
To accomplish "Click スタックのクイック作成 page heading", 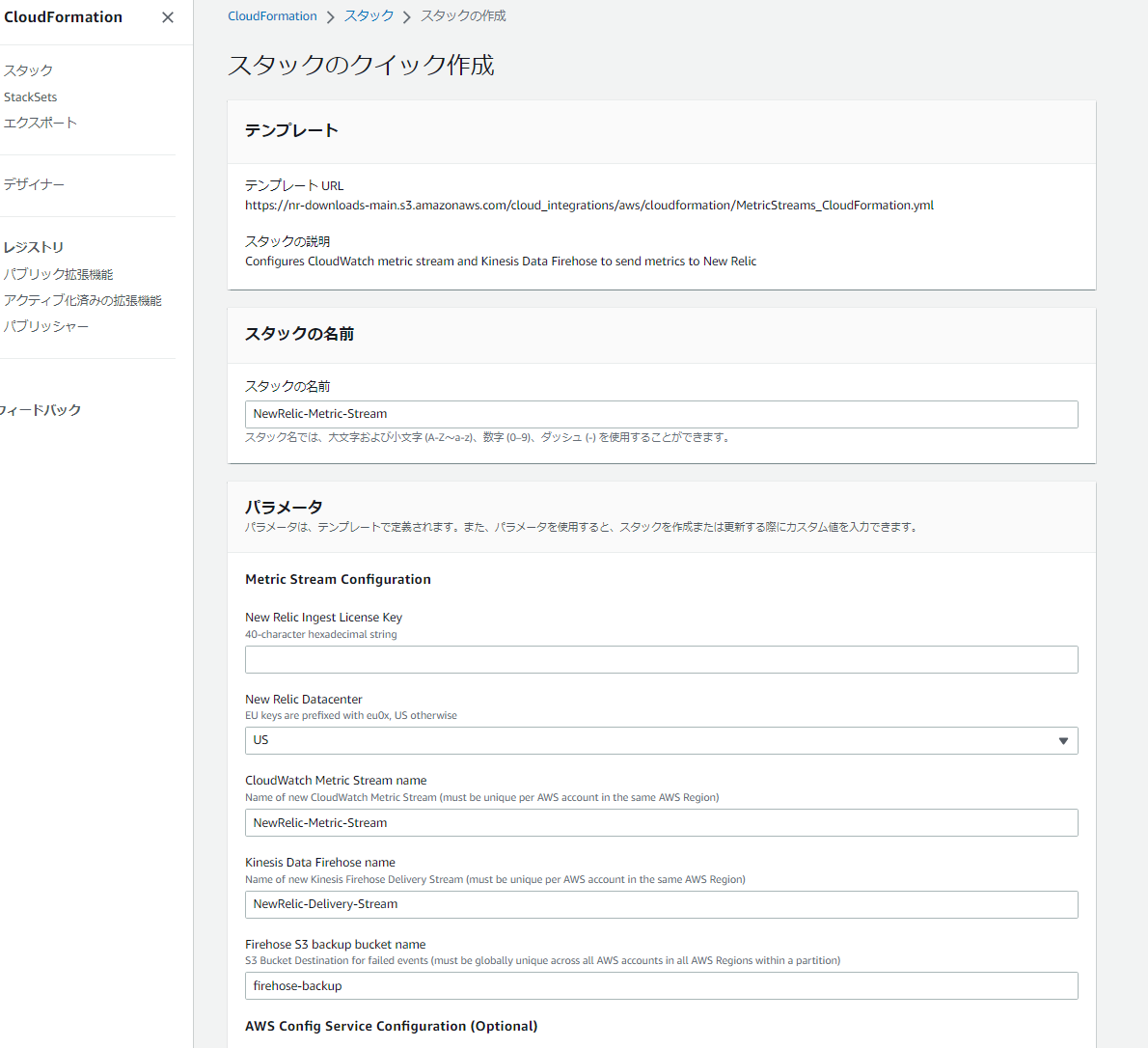I will tap(361, 66).
